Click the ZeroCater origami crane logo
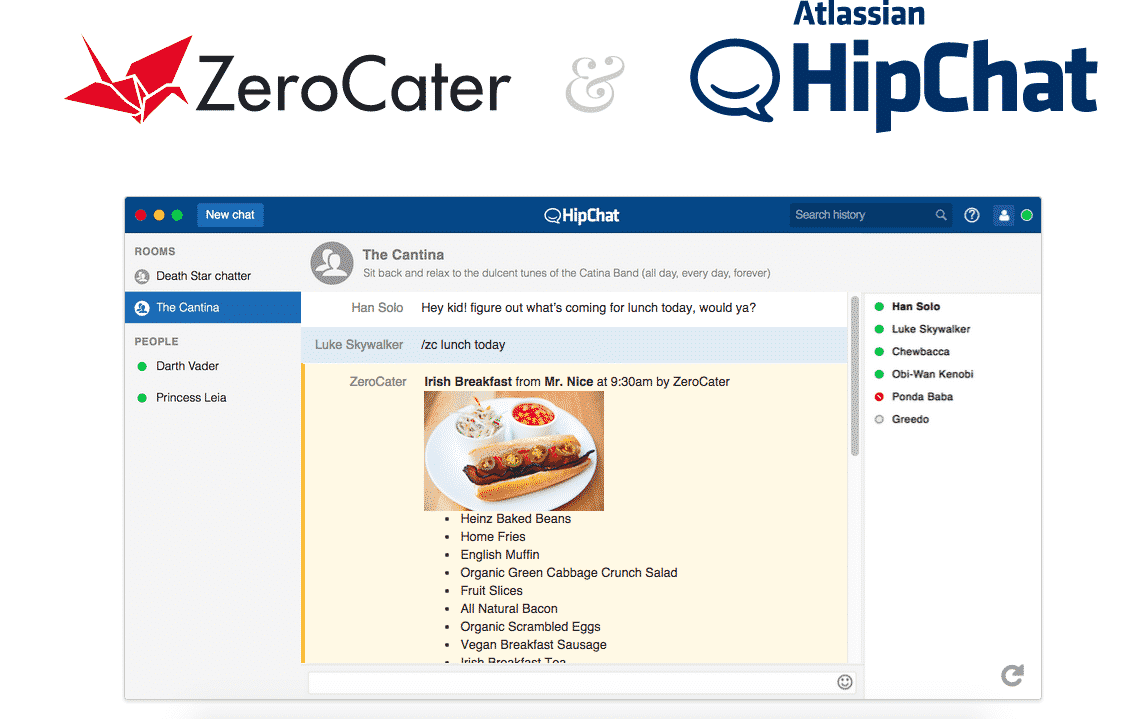 [128, 76]
